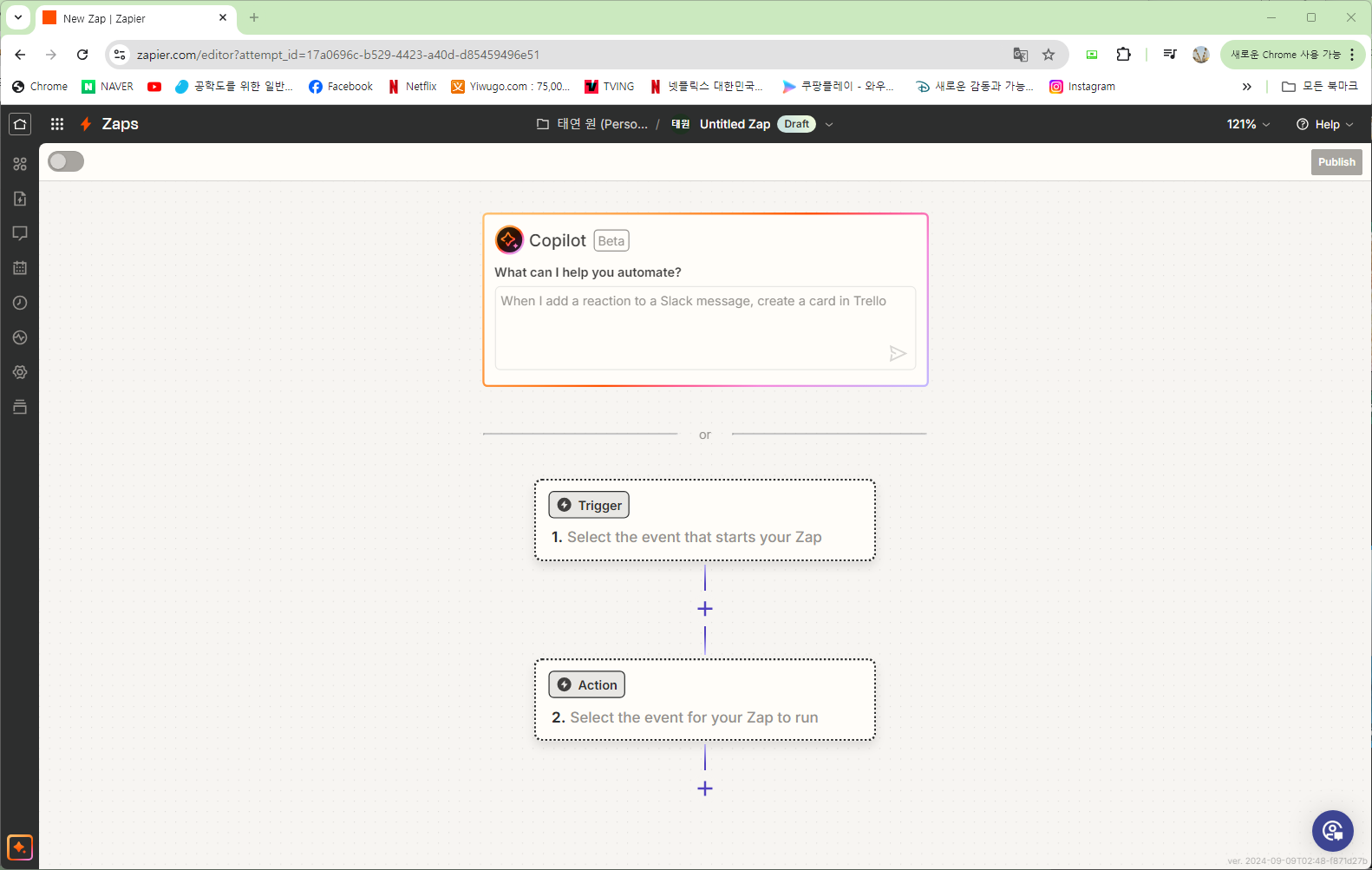Open the Yiwugo.com bookmark

click(x=511, y=87)
